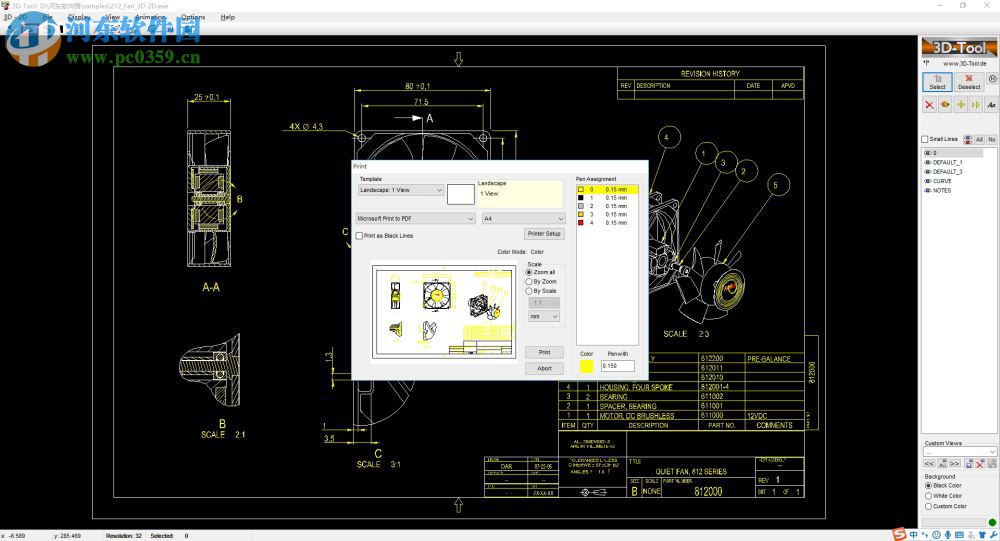Enable the Small Lines checkbox
Screen dimensions: 1000x541
(x=925, y=139)
